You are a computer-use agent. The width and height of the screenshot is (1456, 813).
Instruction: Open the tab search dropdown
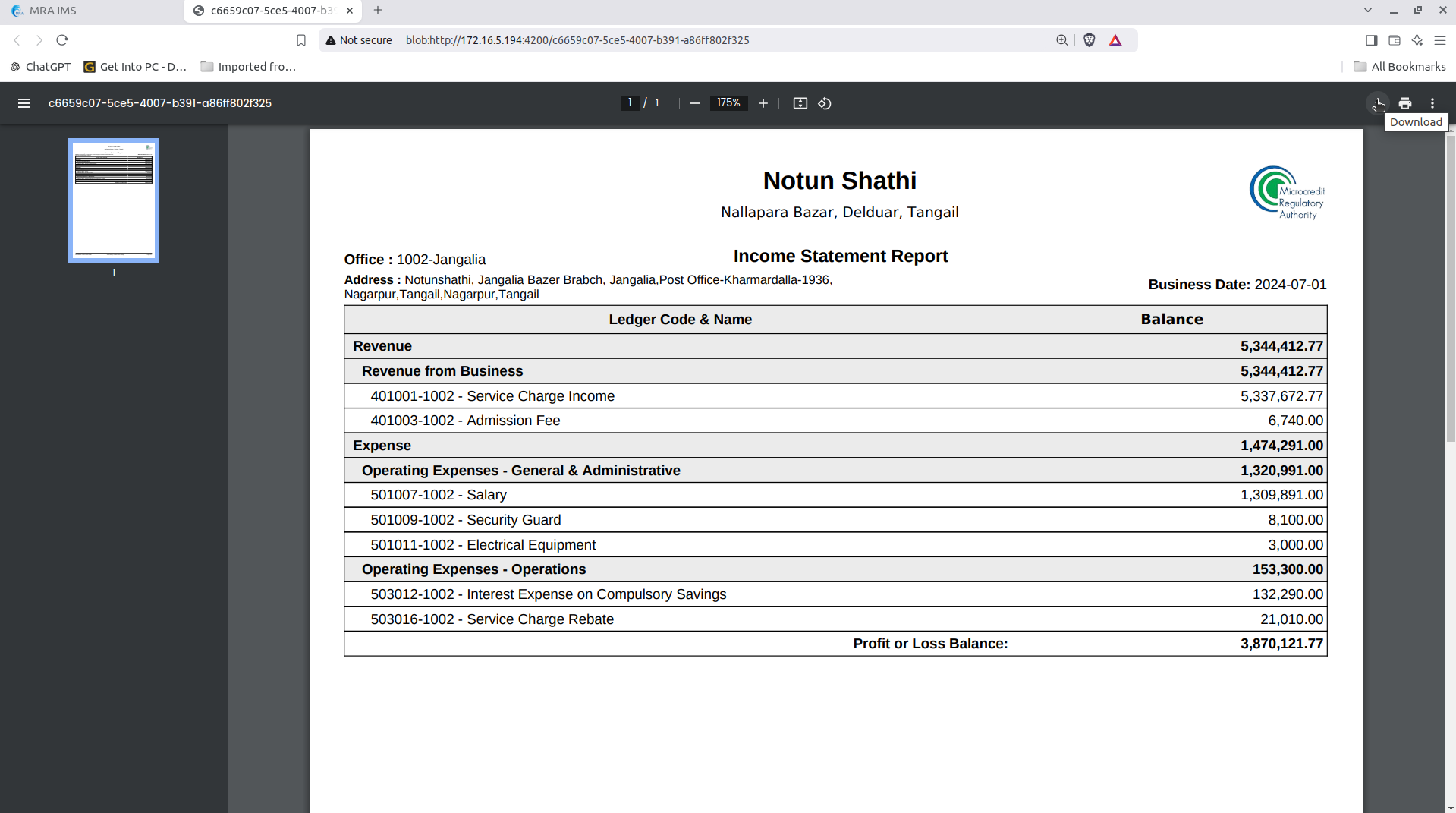coord(1368,11)
